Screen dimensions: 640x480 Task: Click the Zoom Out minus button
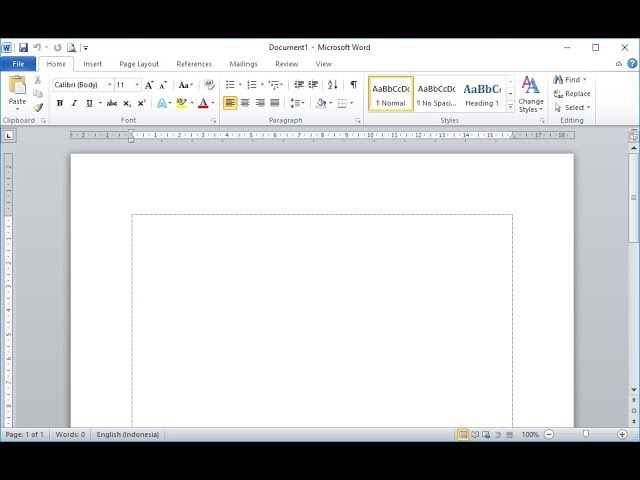tap(549, 434)
